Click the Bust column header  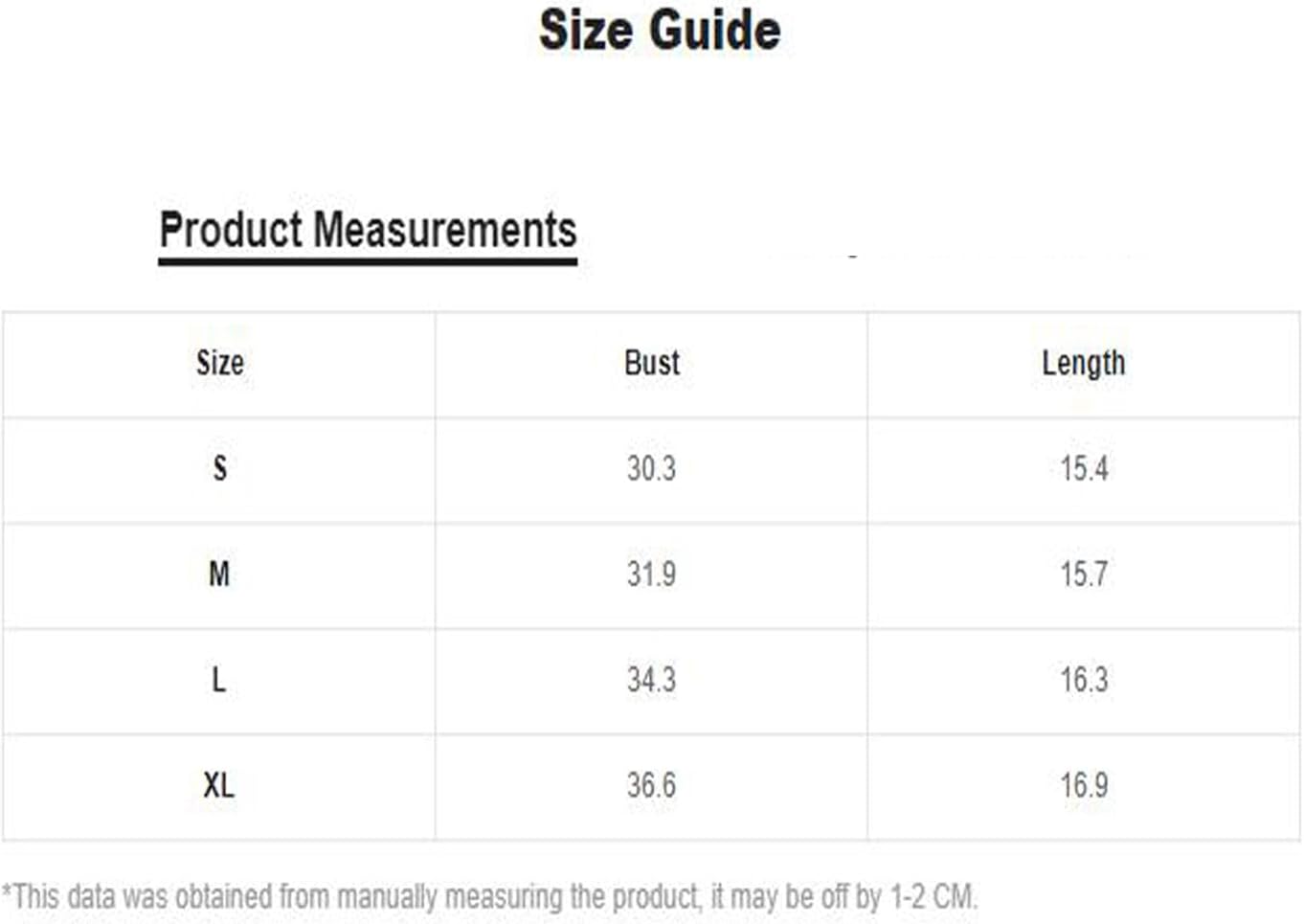(x=652, y=363)
